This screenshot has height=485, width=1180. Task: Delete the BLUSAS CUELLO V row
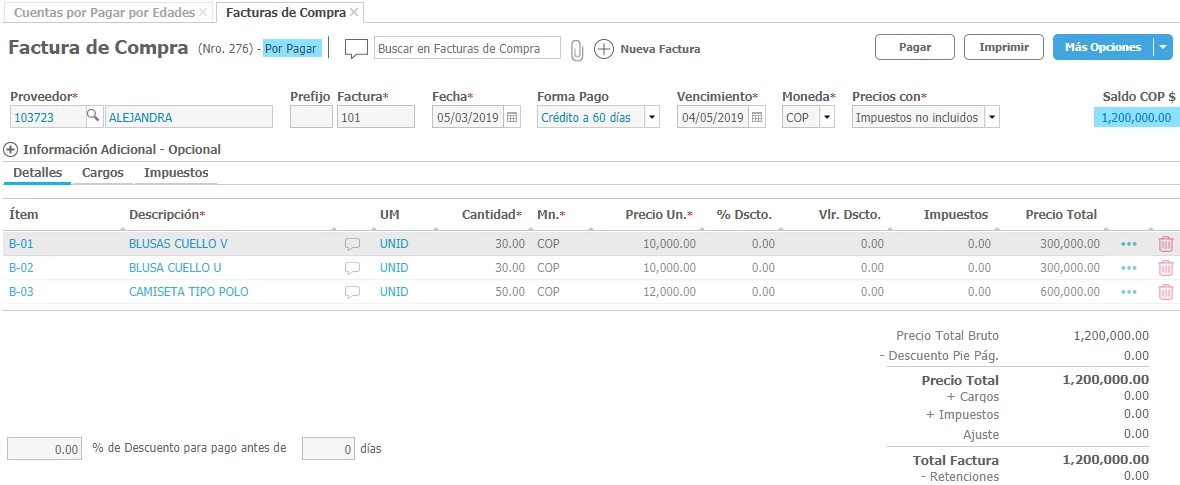pyautogui.click(x=1165, y=244)
